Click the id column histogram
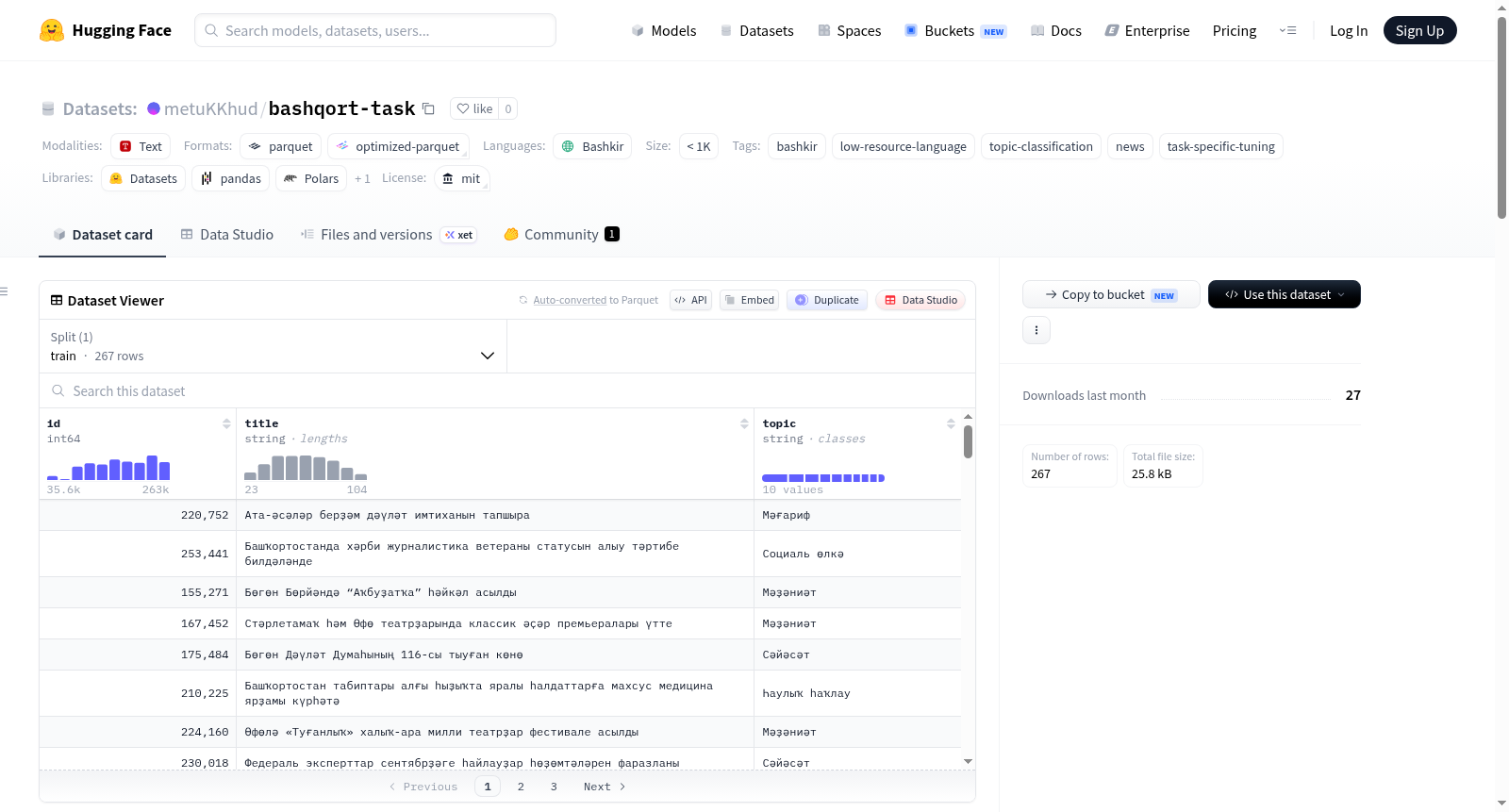 [108, 468]
